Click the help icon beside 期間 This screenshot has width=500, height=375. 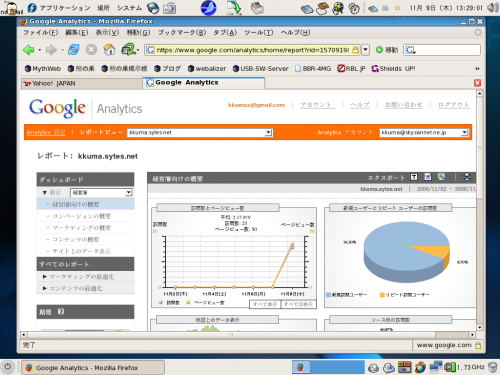[x=61, y=312]
